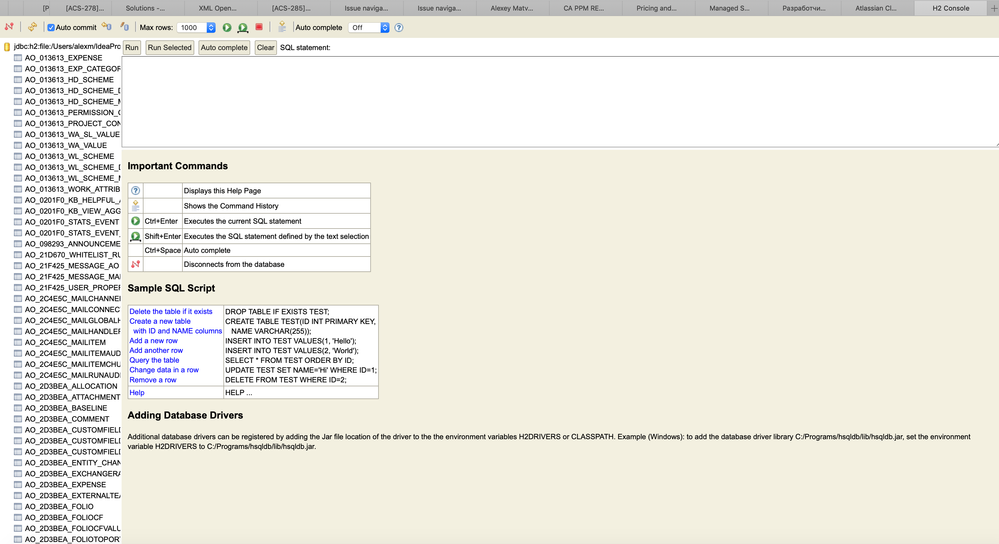Toggle the Auto commit checkbox
The width and height of the screenshot is (999, 544).
pos(51,27)
